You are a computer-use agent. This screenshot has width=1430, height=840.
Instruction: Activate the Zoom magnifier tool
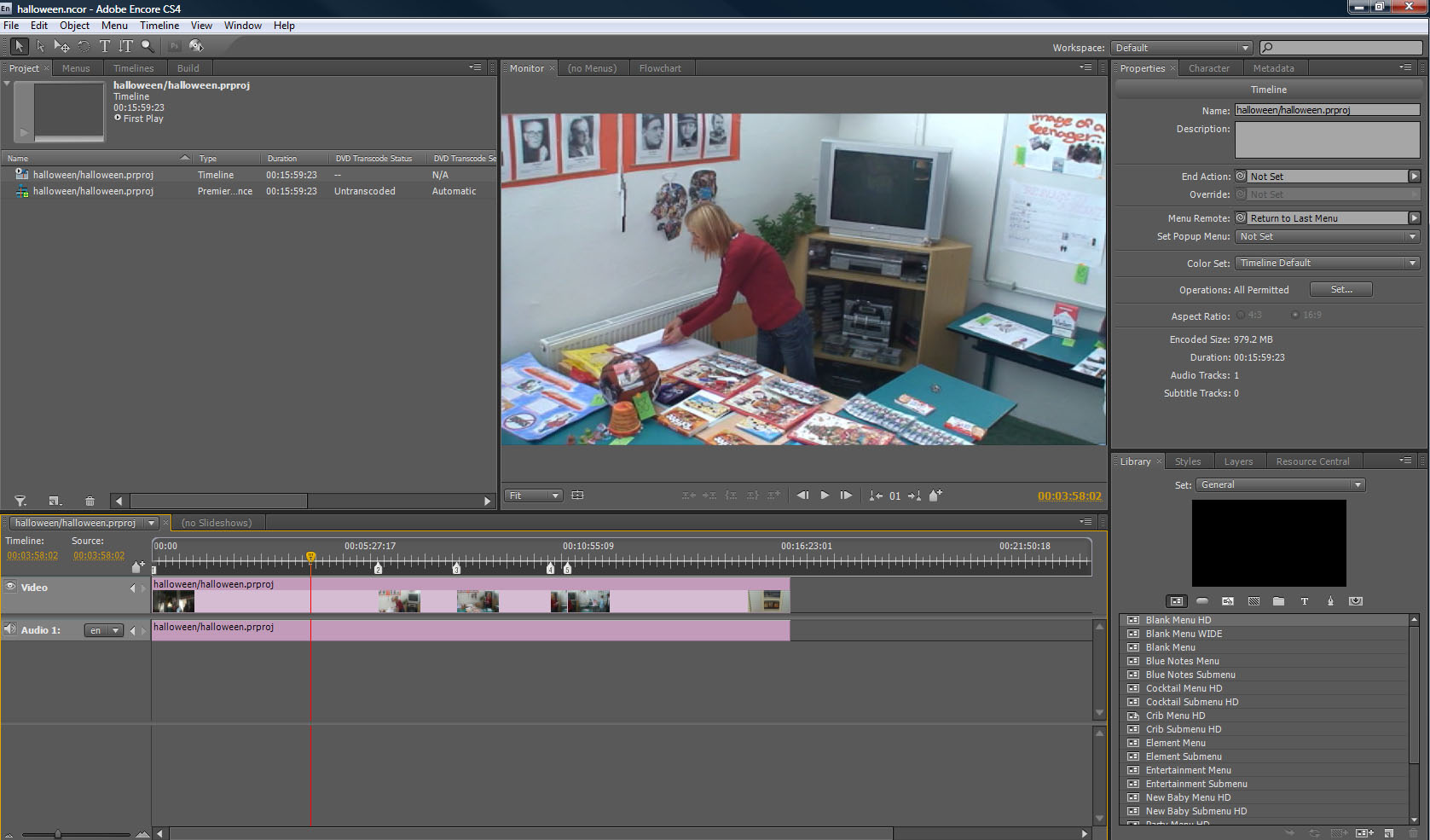tap(148, 47)
